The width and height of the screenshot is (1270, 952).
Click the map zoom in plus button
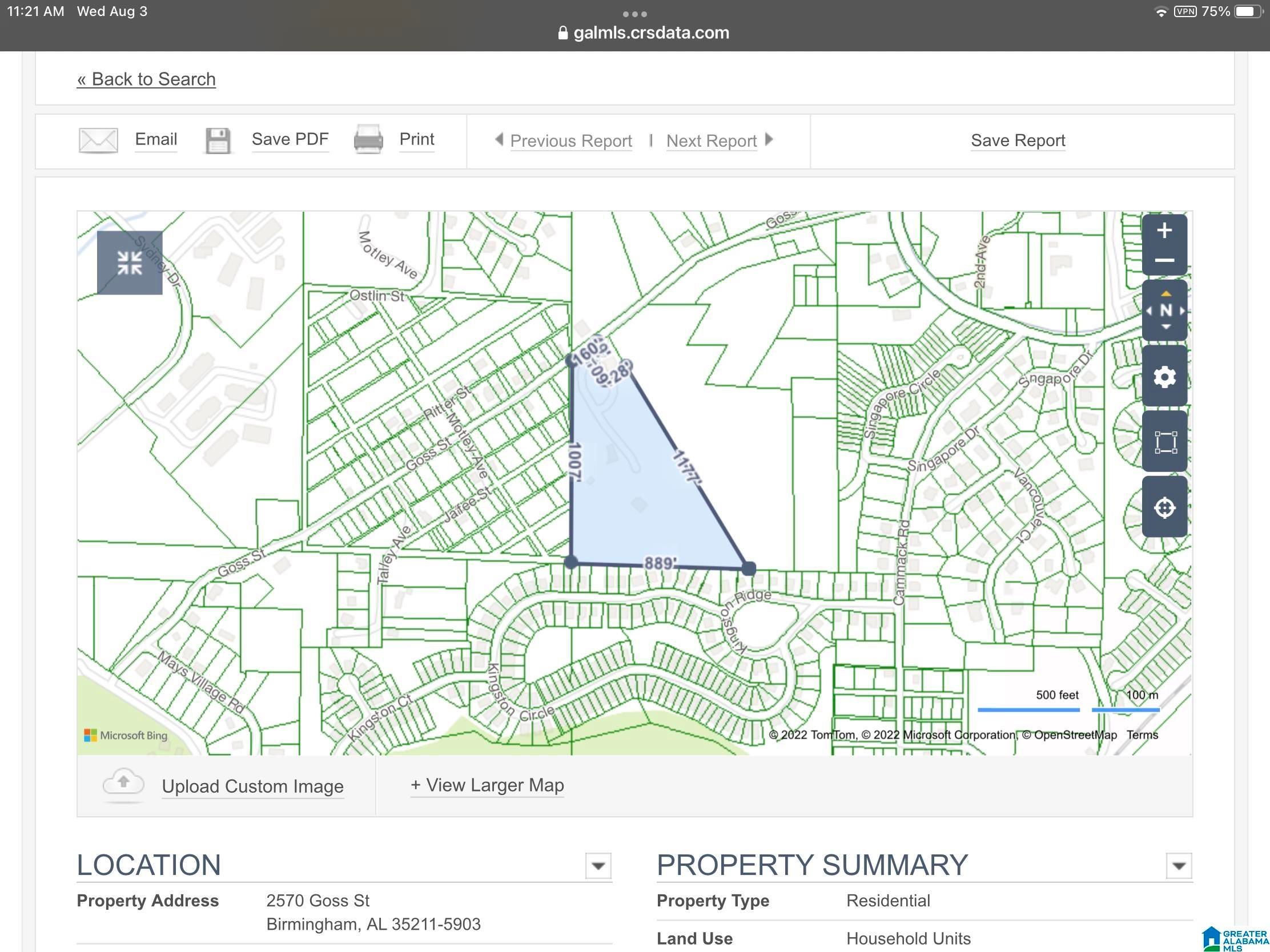tap(1164, 231)
